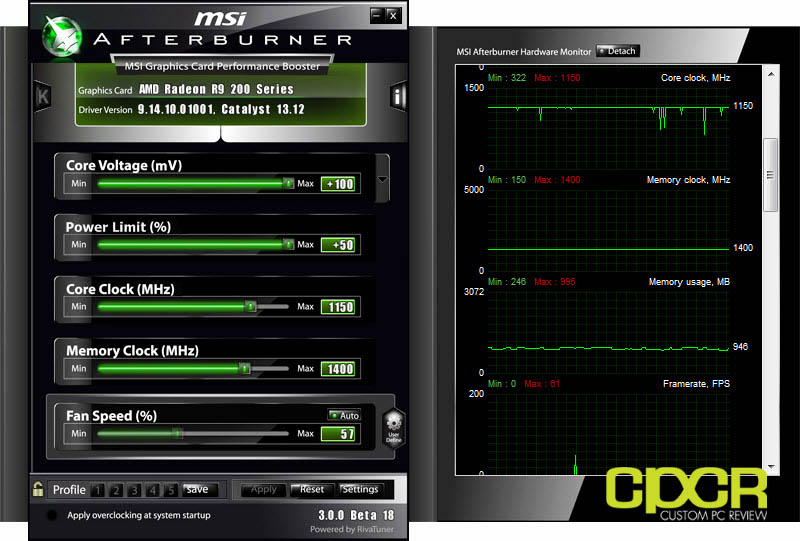Screen dimensions: 800x541
Task: Select profile slot 5
Action: (x=171, y=490)
